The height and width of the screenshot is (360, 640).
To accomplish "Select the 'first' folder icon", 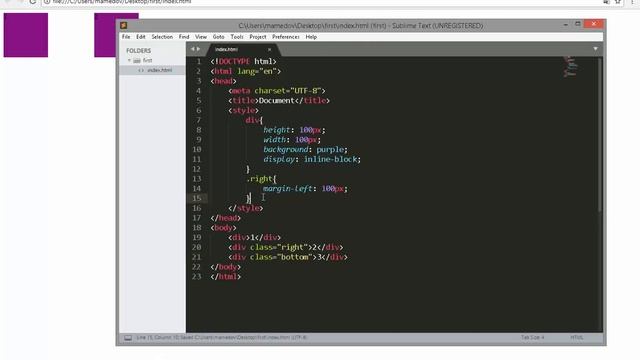I will click(137, 60).
